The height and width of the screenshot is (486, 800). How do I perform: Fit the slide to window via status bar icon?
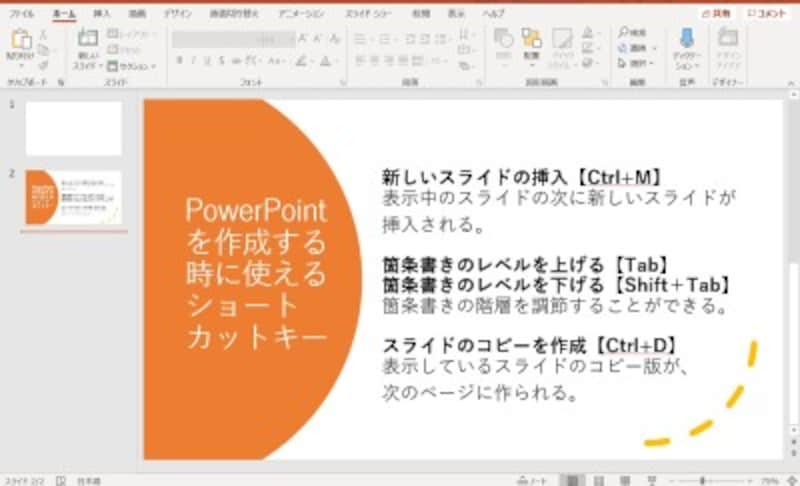tap(792, 480)
